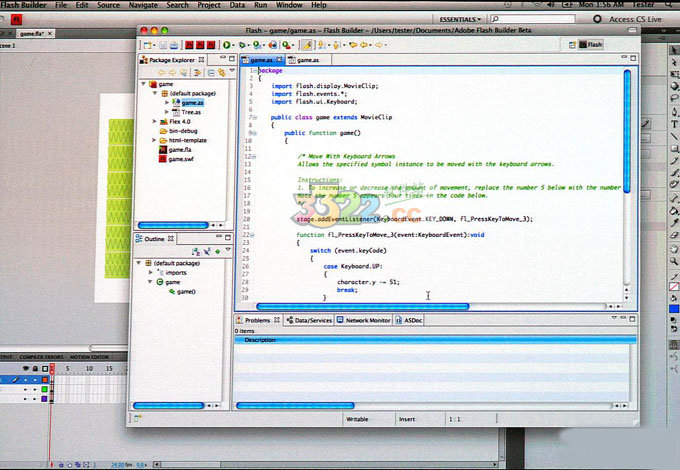The height and width of the screenshot is (470, 680).
Task: Click the Export Release Build icon
Action: [273, 45]
